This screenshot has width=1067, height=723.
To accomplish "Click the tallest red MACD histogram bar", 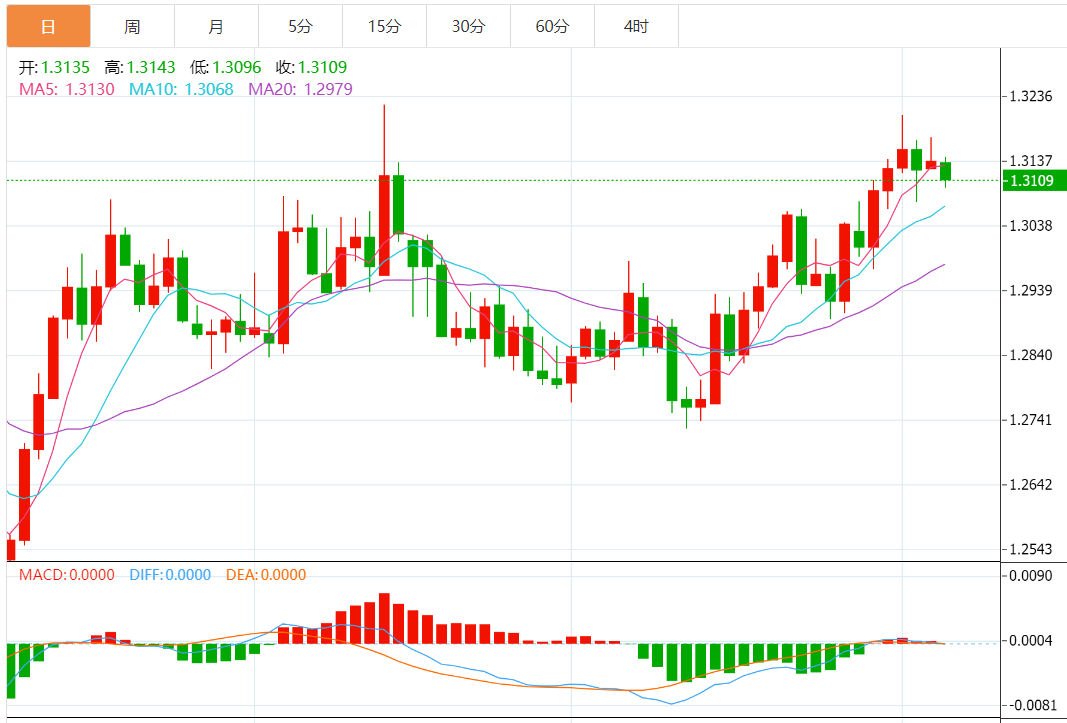I will (384, 618).
